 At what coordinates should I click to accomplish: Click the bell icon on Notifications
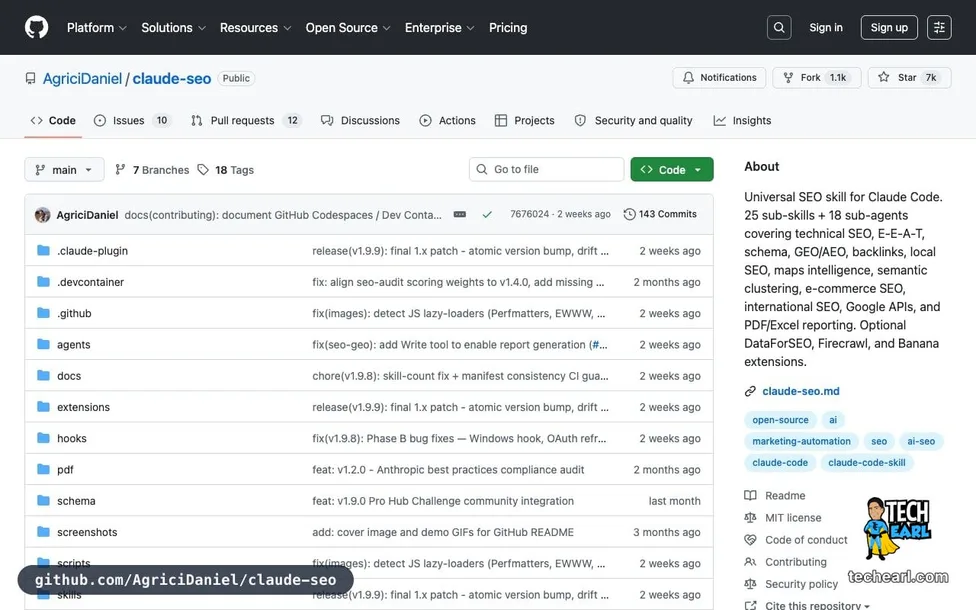click(x=688, y=78)
